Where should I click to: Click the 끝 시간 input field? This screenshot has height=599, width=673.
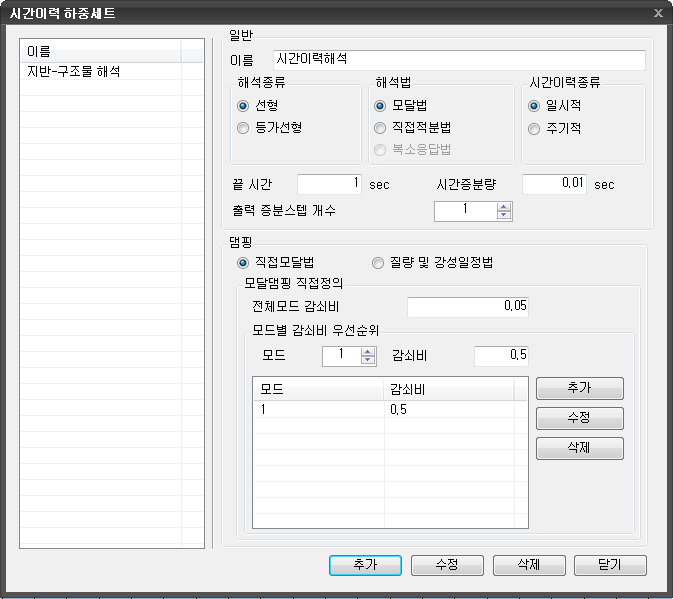tap(329, 184)
